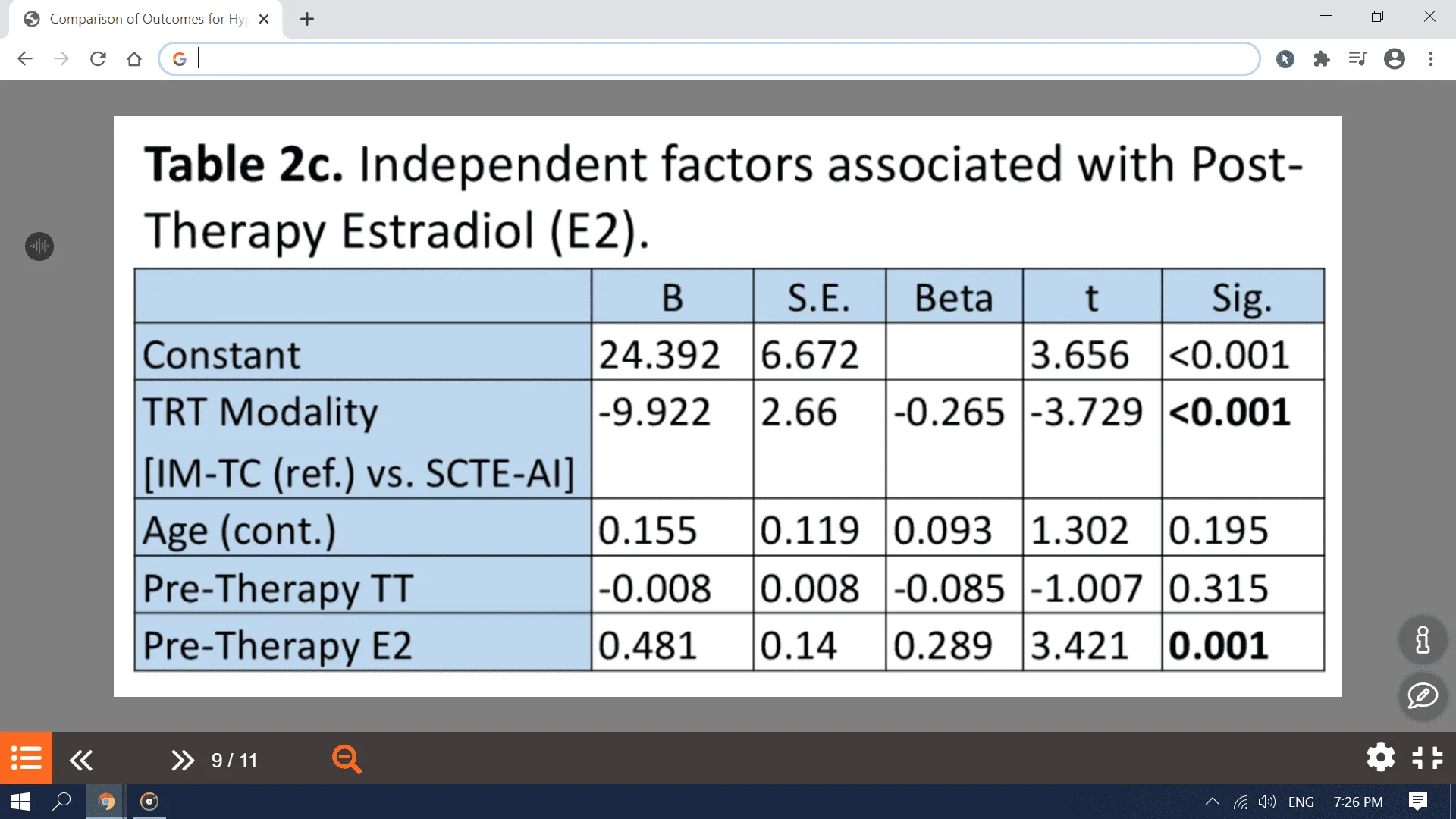Open a new browser tab
Image resolution: width=1456 pixels, height=819 pixels.
tap(307, 19)
